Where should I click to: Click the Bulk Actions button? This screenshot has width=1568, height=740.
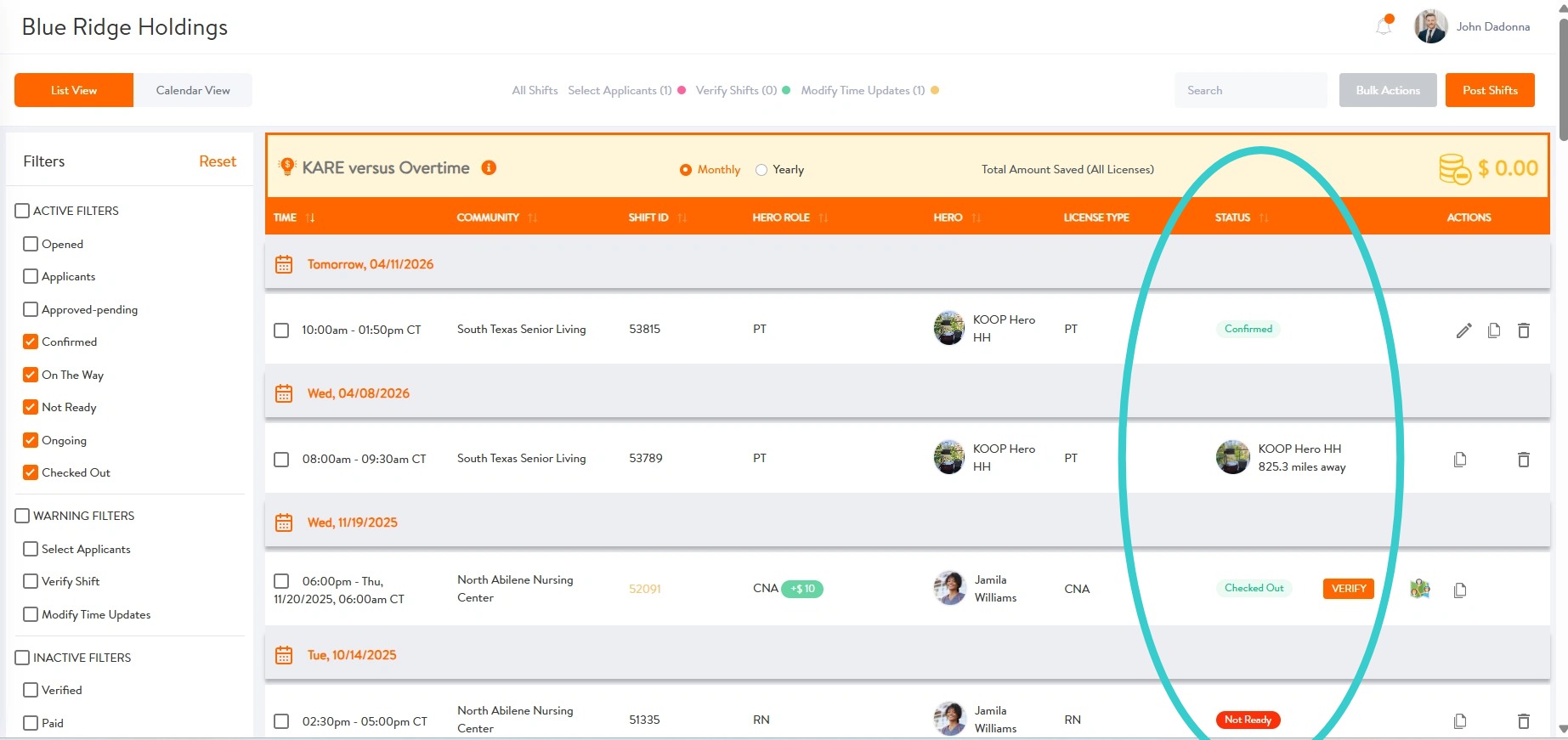(1388, 90)
